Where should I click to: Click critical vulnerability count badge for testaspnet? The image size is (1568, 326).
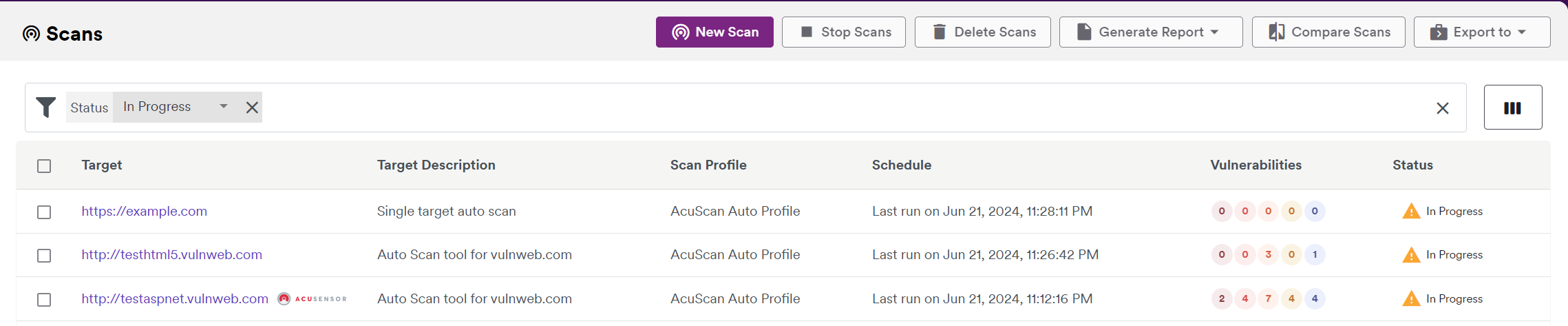pos(1221,298)
